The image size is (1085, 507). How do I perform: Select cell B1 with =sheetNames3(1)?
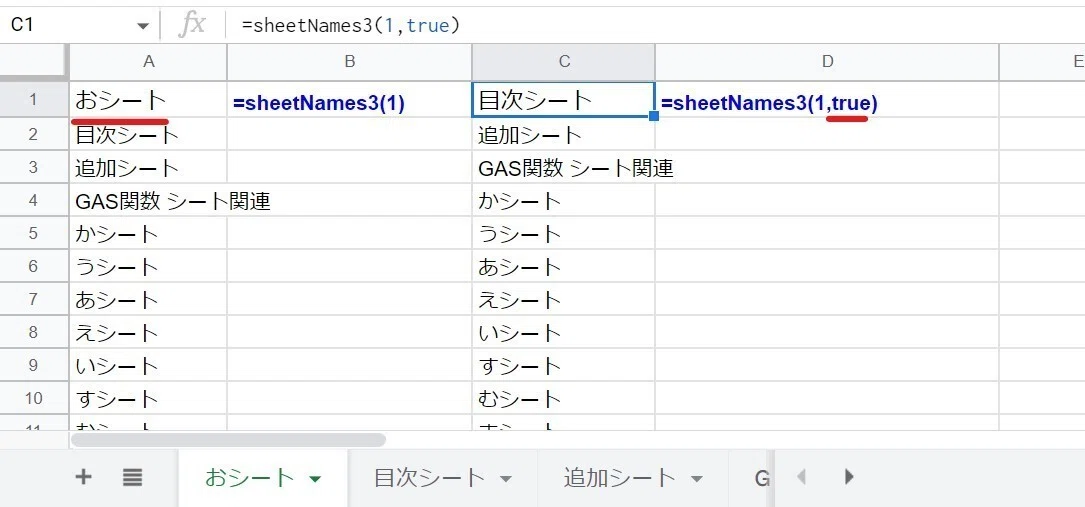(x=349, y=100)
